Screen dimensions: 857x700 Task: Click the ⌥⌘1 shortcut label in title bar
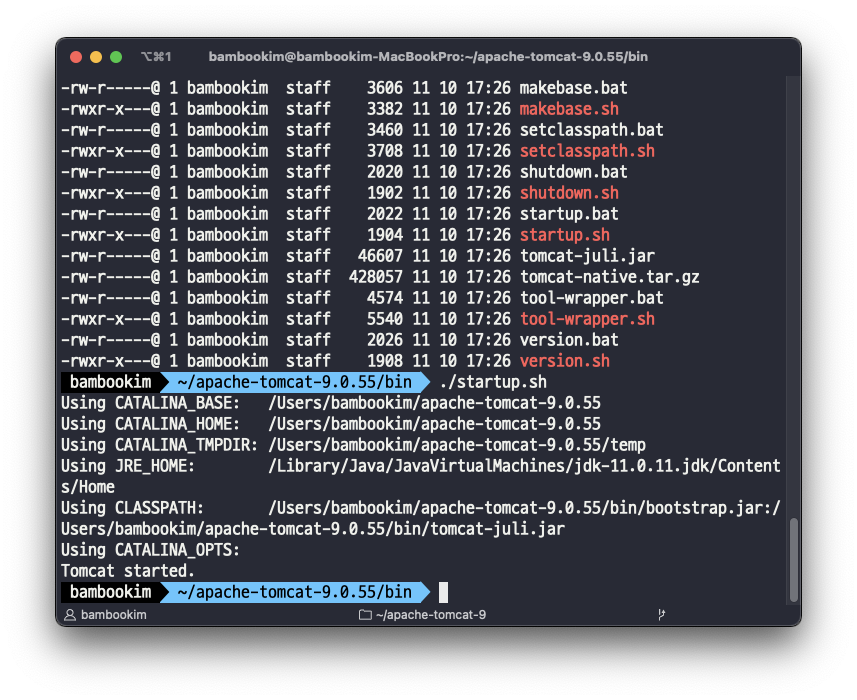[x=156, y=57]
